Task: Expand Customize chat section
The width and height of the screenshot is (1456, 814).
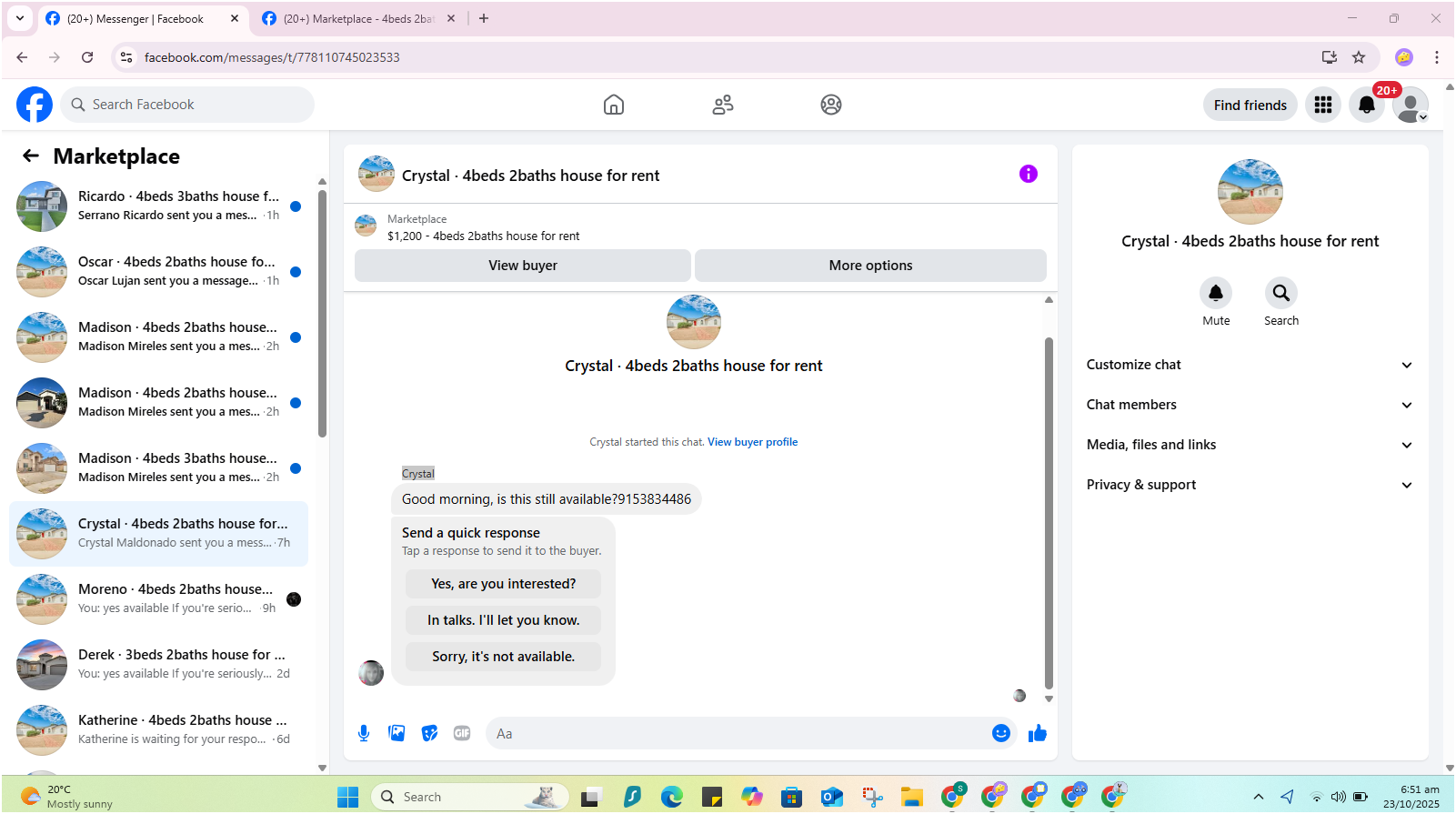Action: pyautogui.click(x=1250, y=365)
